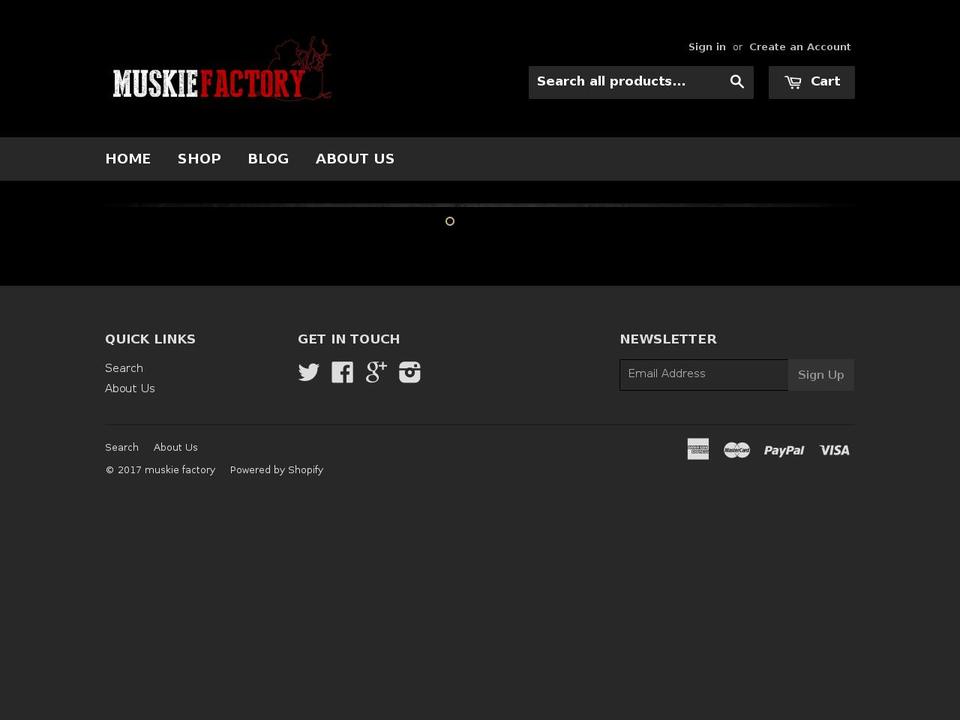Click the Muskie Factory logo

click(220, 68)
